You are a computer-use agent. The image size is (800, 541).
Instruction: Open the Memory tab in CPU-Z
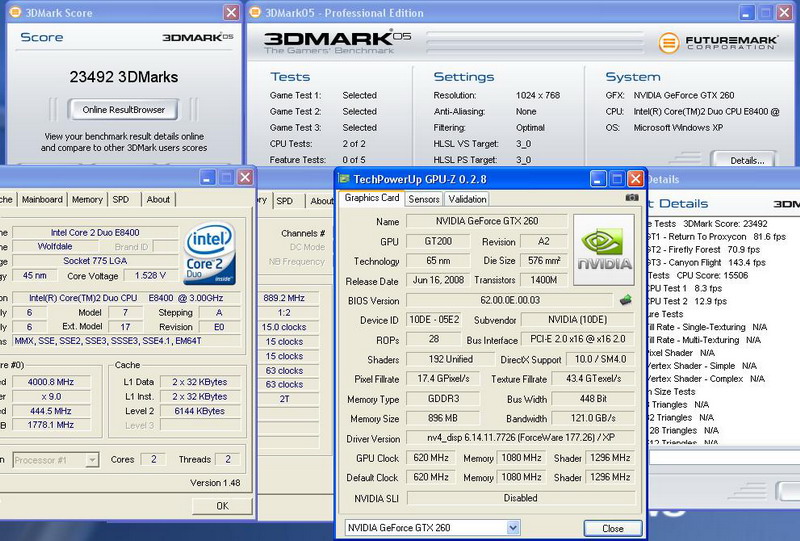coord(87,200)
